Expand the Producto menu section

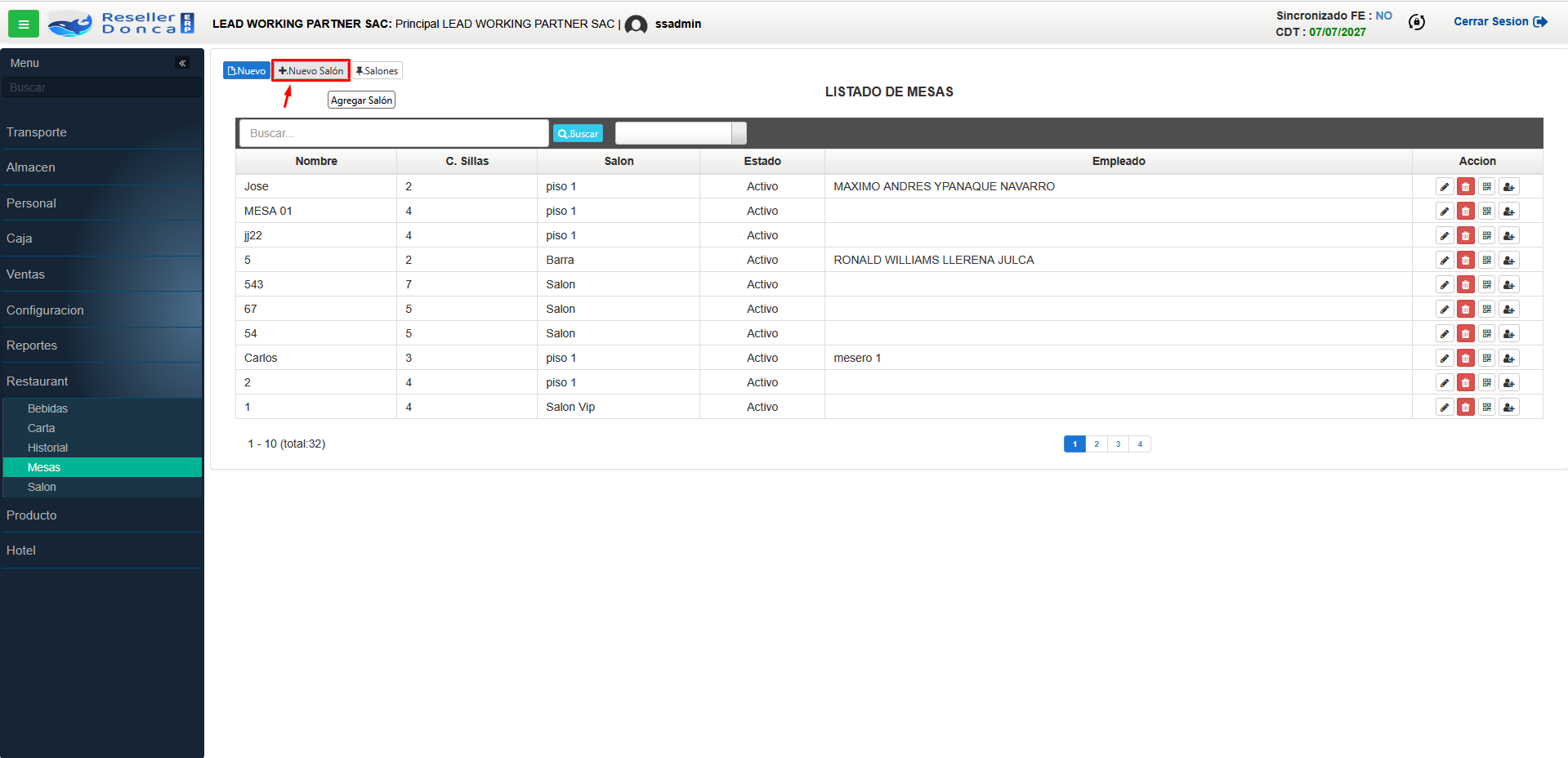pos(101,515)
